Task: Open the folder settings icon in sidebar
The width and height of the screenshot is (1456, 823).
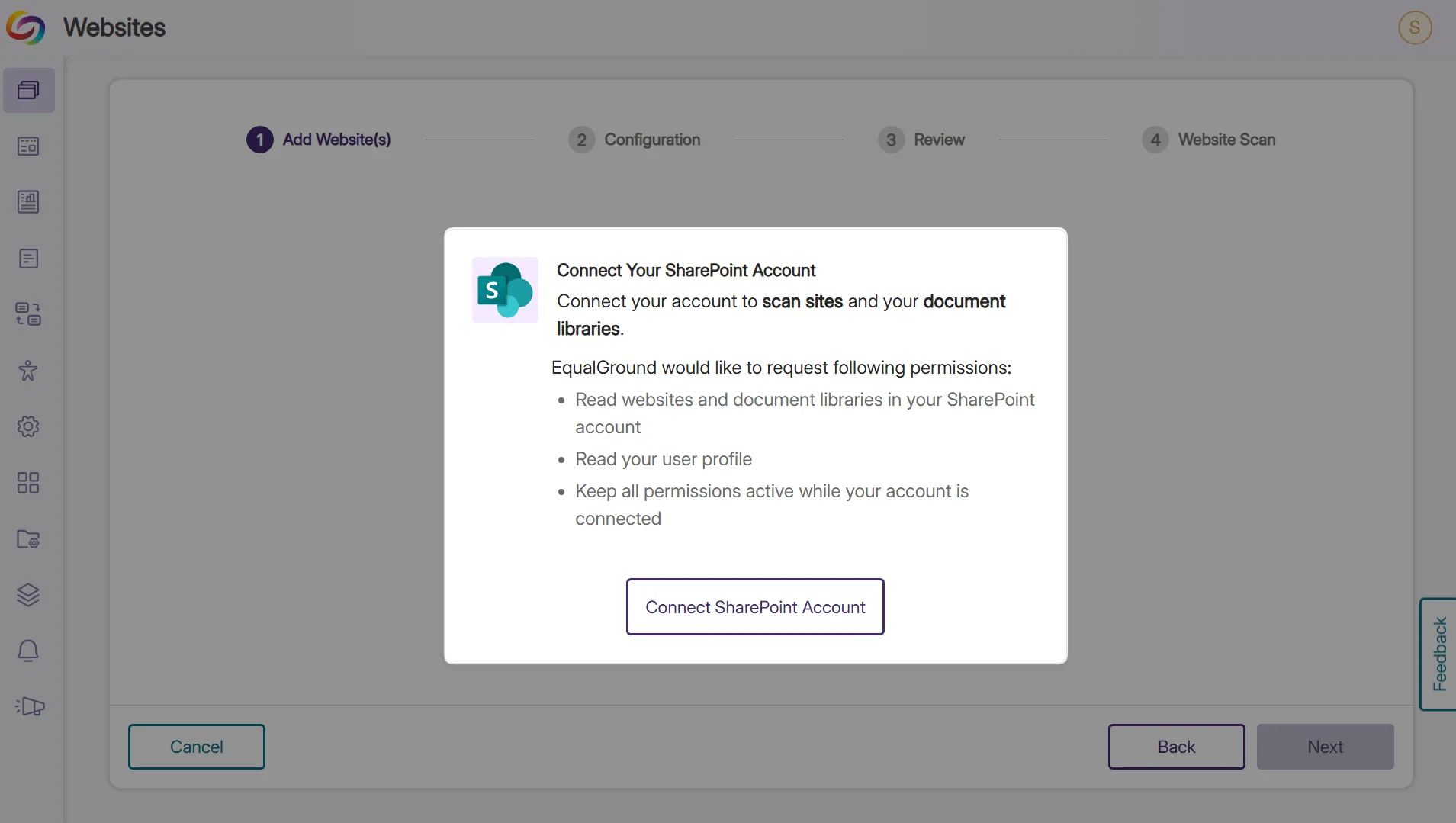Action: coord(28,539)
